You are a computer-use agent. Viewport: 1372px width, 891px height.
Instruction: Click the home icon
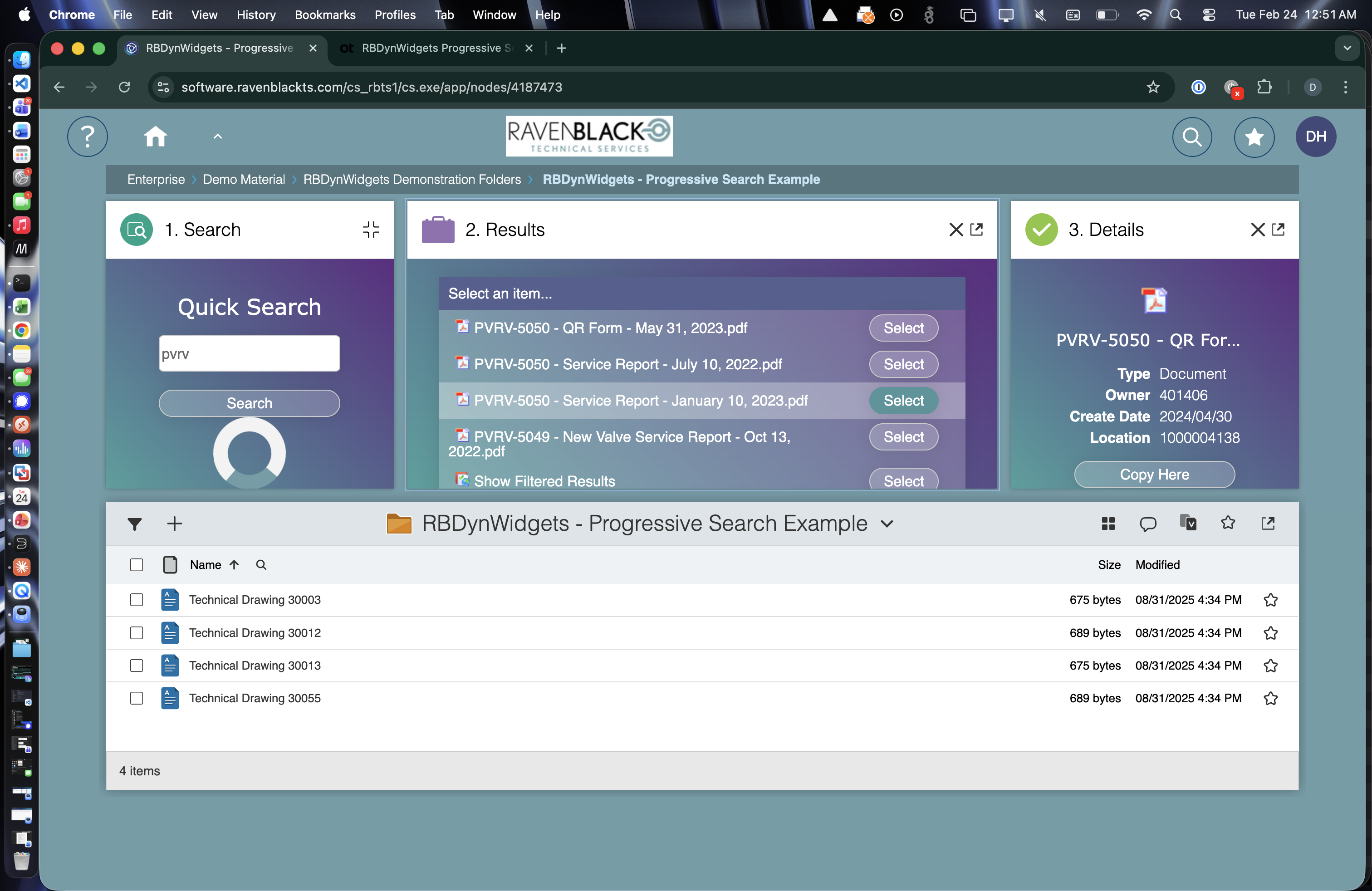point(156,137)
